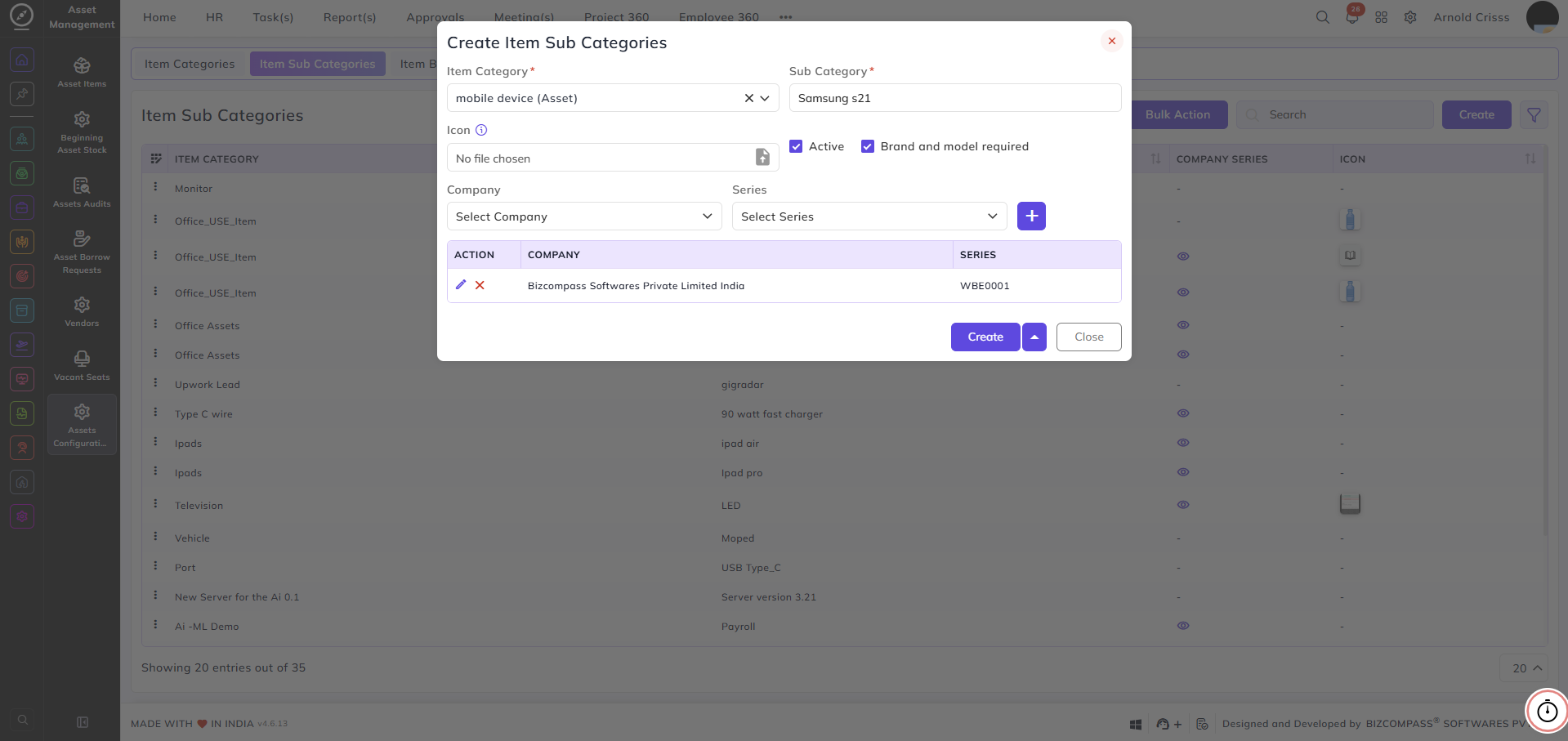Screen dimensions: 1568x741
Task: Edit the Bizcompass Softwares row with pencil icon
Action: (x=461, y=285)
